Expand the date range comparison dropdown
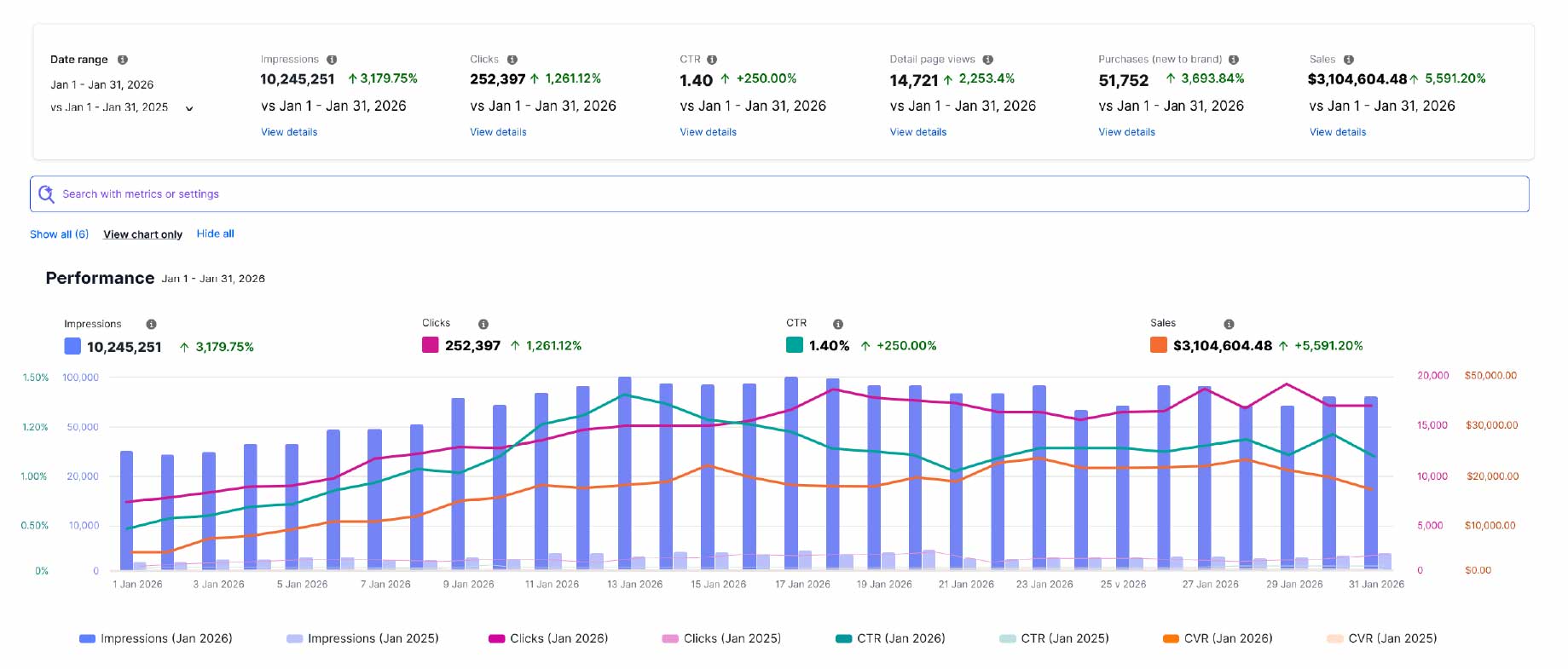This screenshot has height=669, width=1568. (189, 108)
